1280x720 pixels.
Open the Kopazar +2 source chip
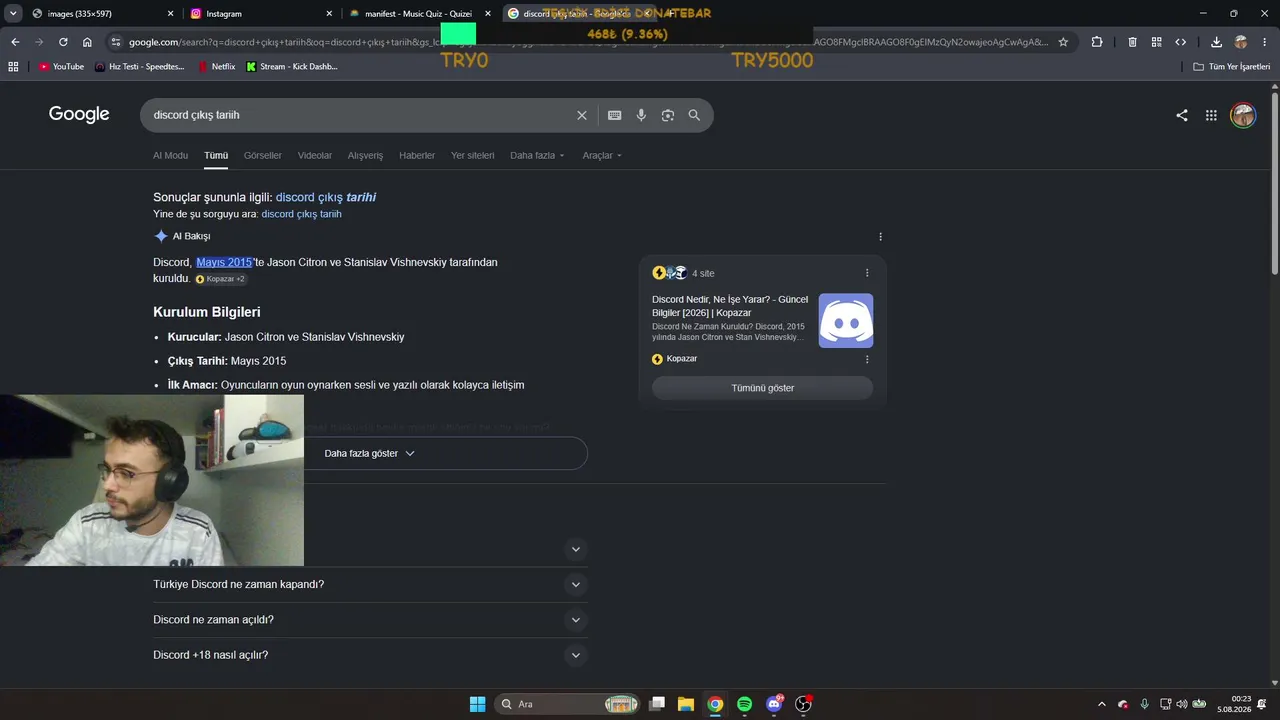pos(220,279)
